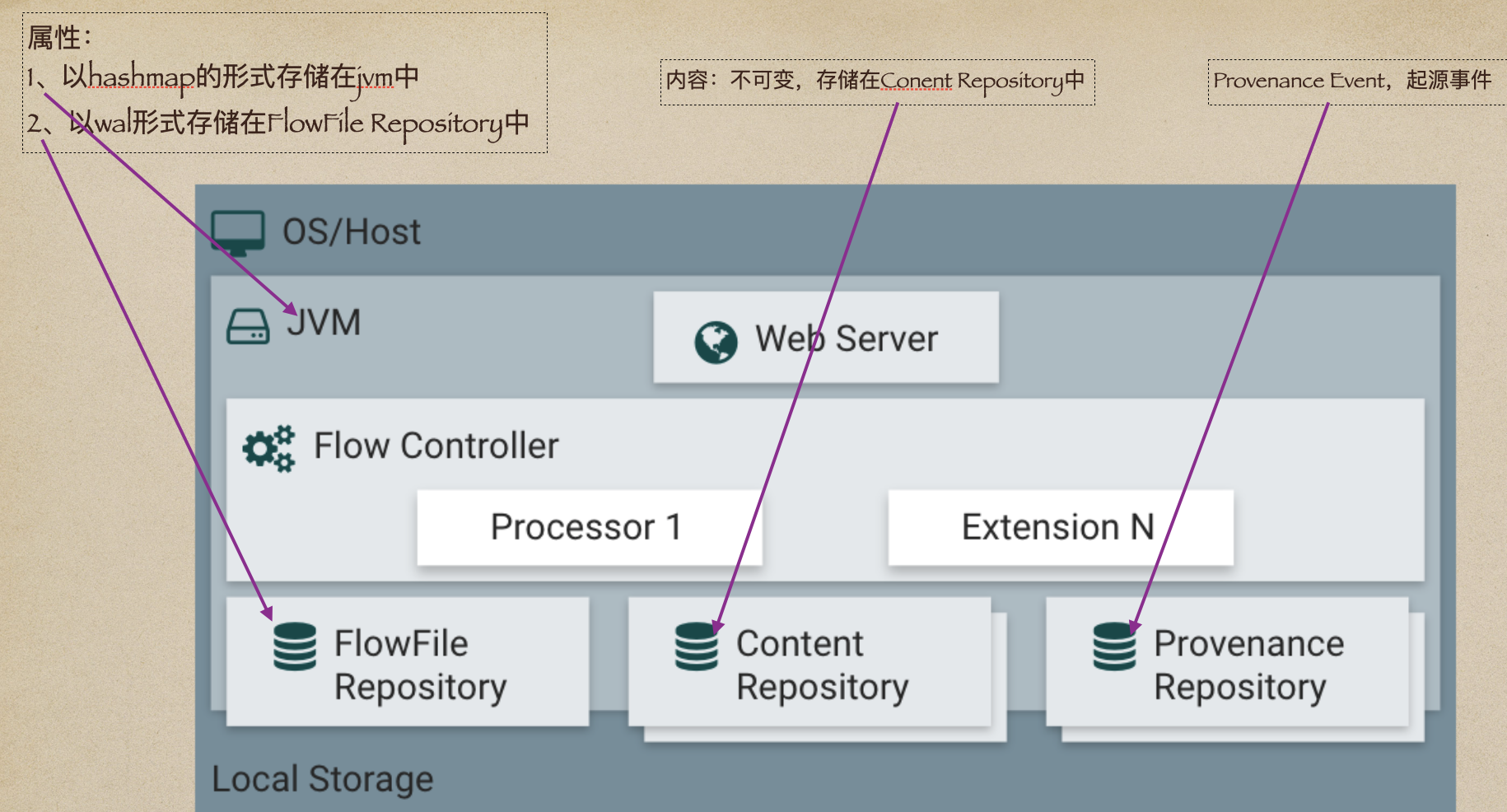1507x812 pixels.
Task: Click the Web Server globe icon
Action: [x=716, y=342]
